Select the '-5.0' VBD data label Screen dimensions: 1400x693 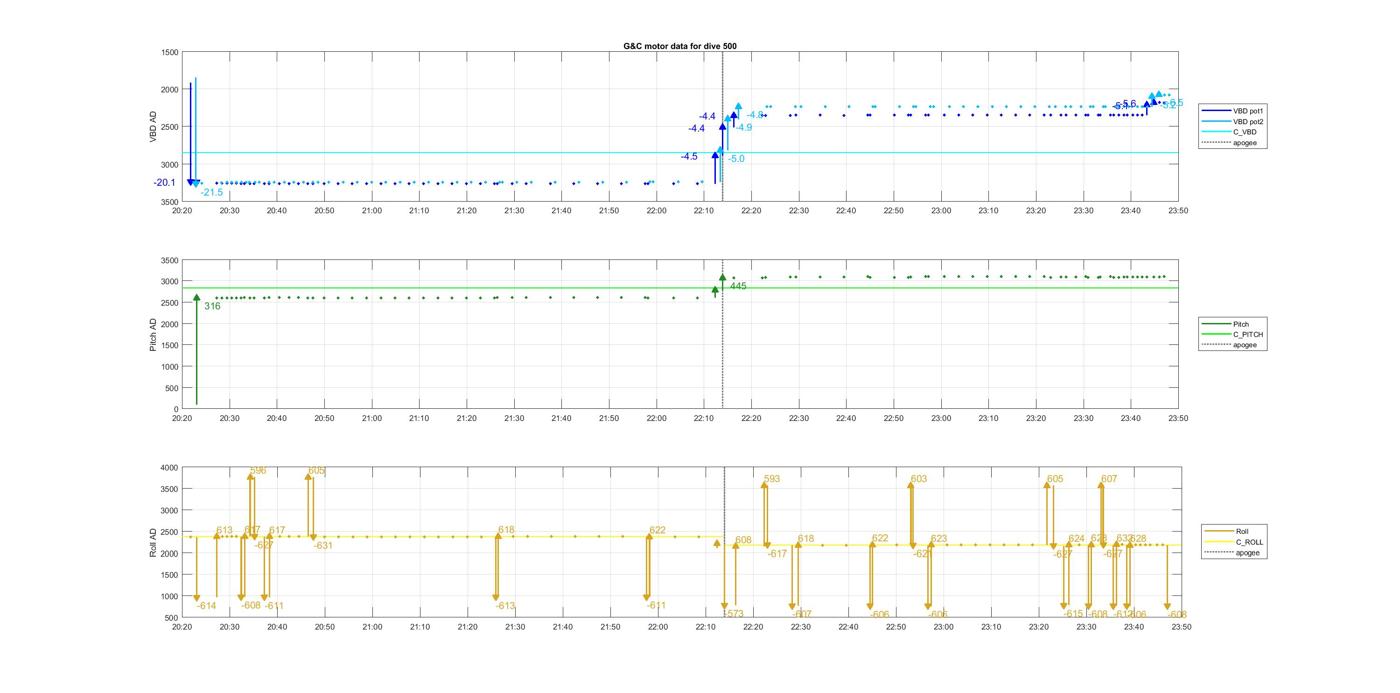[x=736, y=159]
